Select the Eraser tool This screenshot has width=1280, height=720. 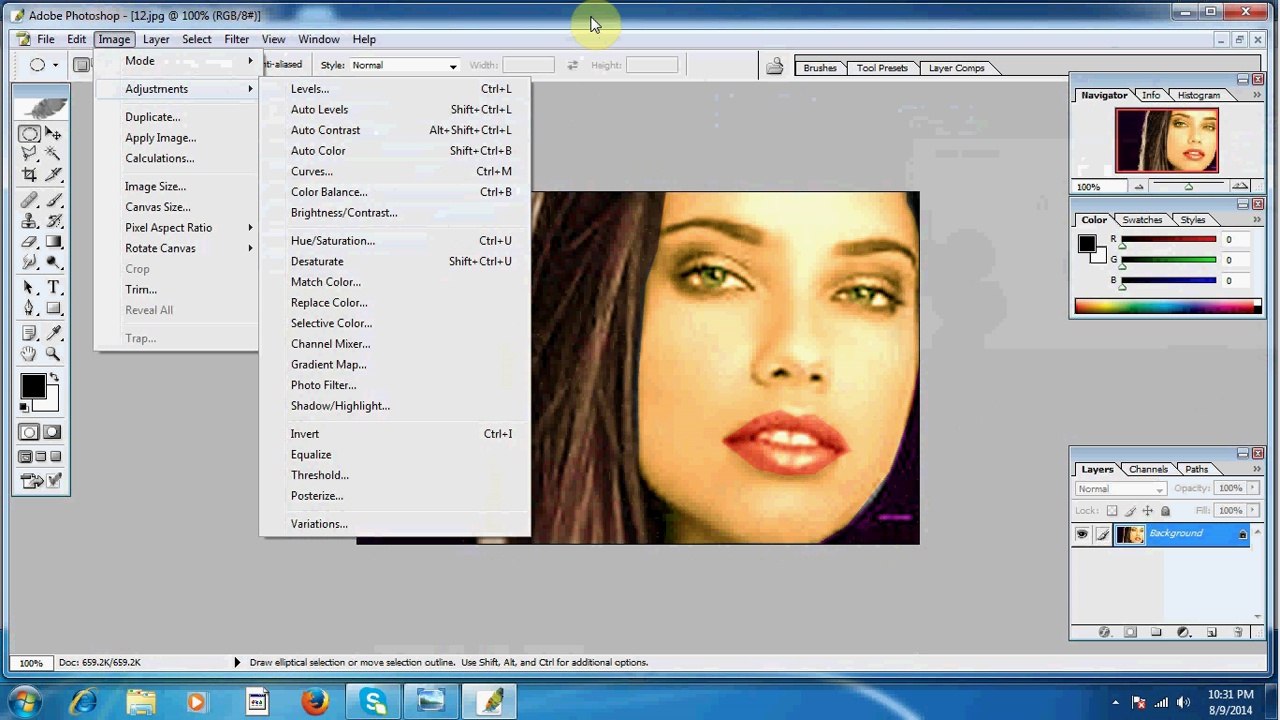coord(29,242)
